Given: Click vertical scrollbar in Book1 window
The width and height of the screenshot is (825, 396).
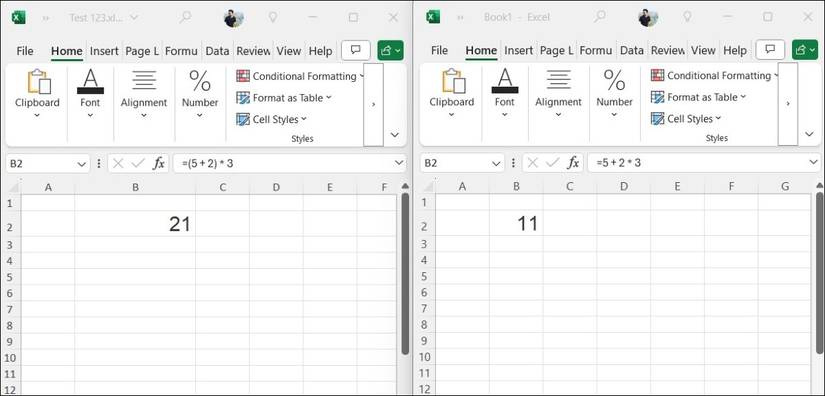Looking at the screenshot, I should (x=820, y=273).
